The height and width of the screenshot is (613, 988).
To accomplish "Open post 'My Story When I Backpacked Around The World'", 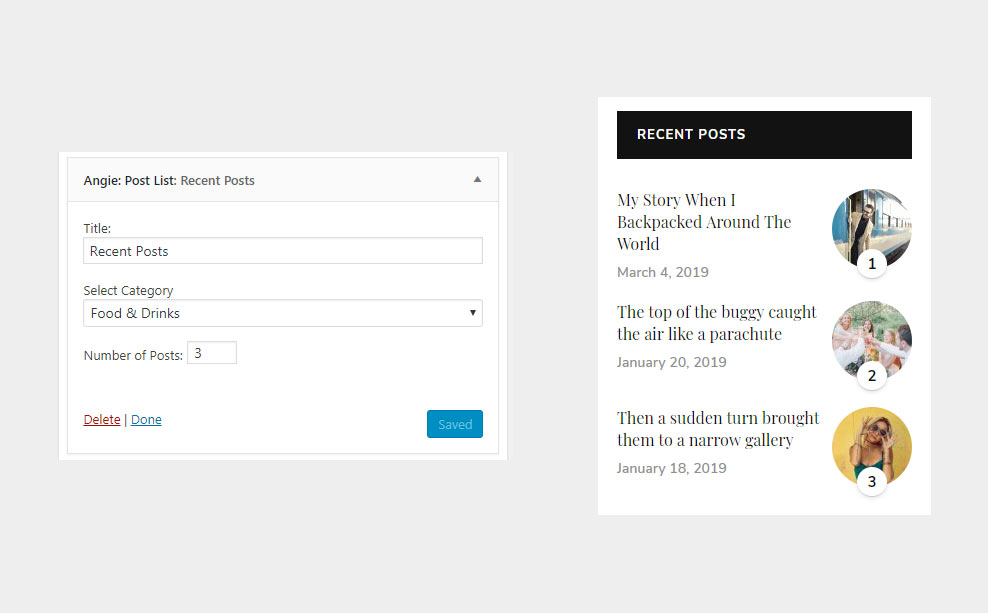I will [x=704, y=222].
